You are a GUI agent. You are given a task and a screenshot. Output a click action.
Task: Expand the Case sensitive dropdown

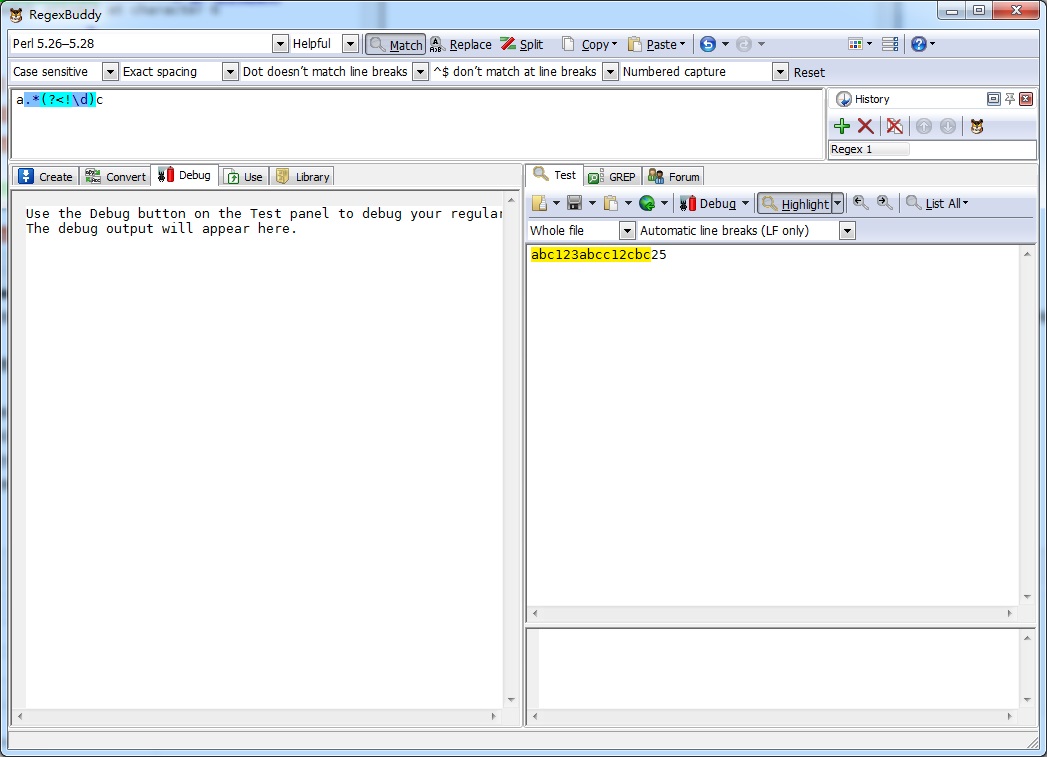(x=110, y=72)
